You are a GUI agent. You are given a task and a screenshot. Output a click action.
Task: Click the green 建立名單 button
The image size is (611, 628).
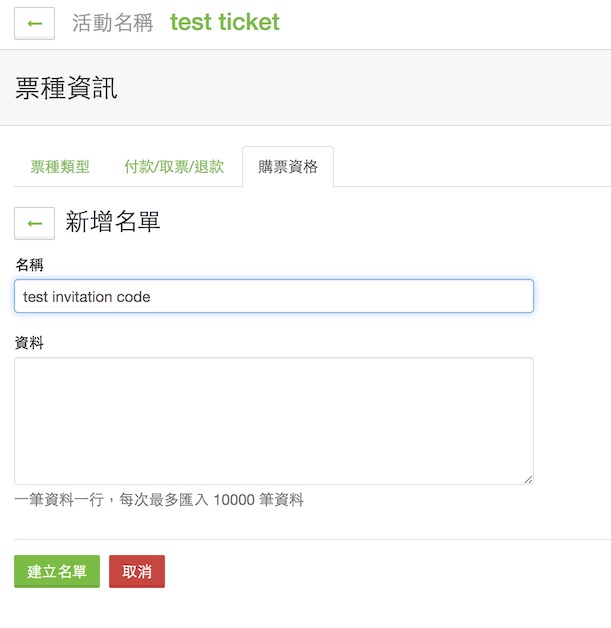(57, 571)
